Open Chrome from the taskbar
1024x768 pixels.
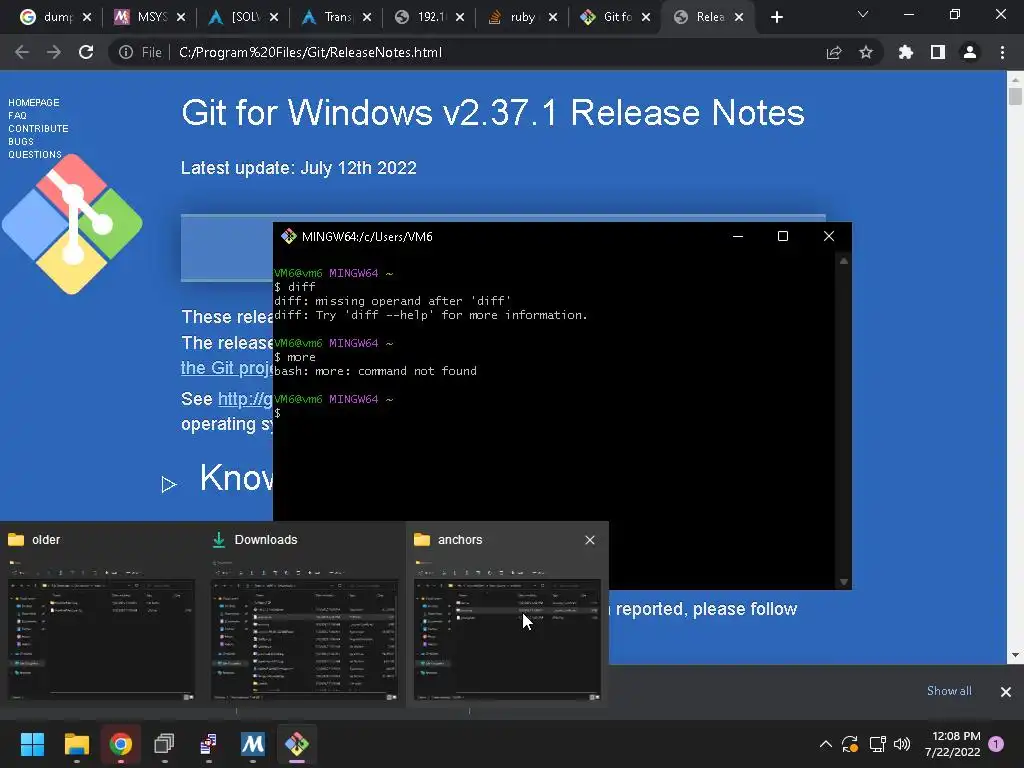point(121,744)
